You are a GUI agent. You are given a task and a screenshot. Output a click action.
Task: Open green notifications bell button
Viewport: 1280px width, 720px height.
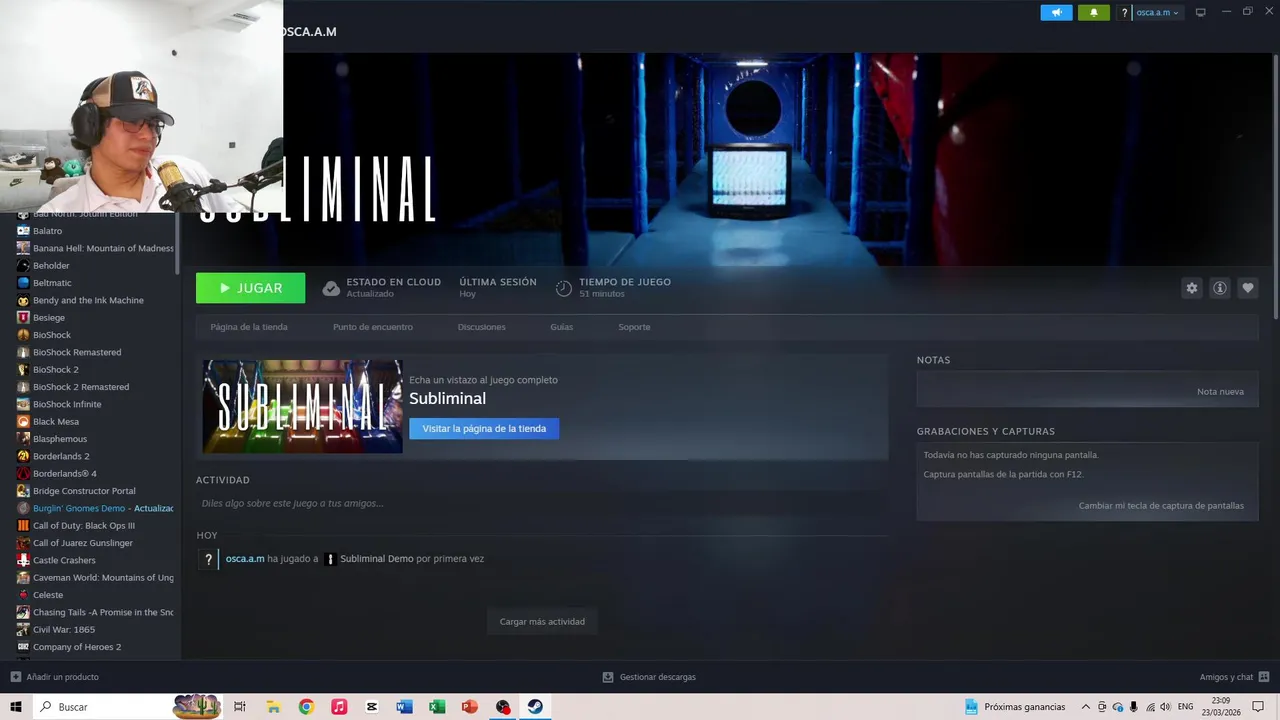(x=1093, y=13)
